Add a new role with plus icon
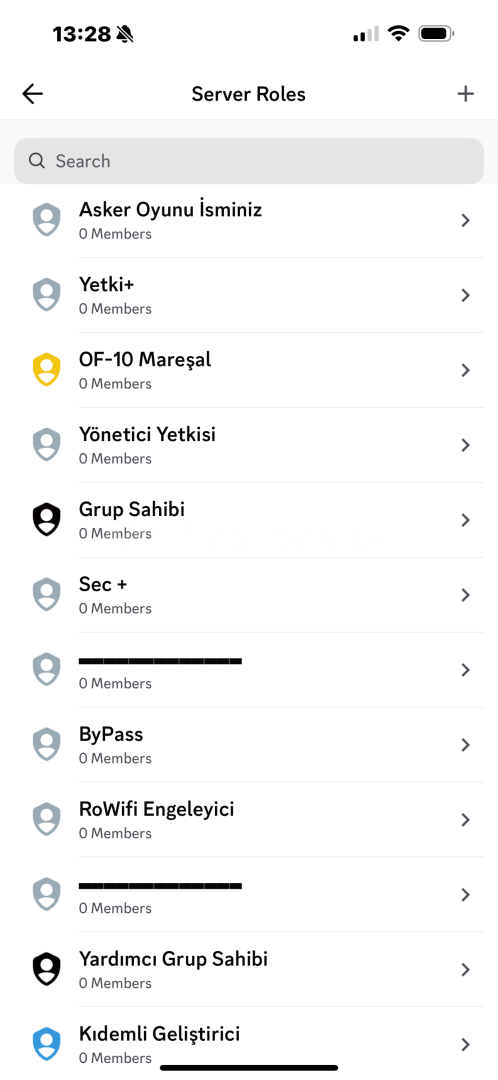Viewport: 498px width, 1080px height. coord(466,94)
